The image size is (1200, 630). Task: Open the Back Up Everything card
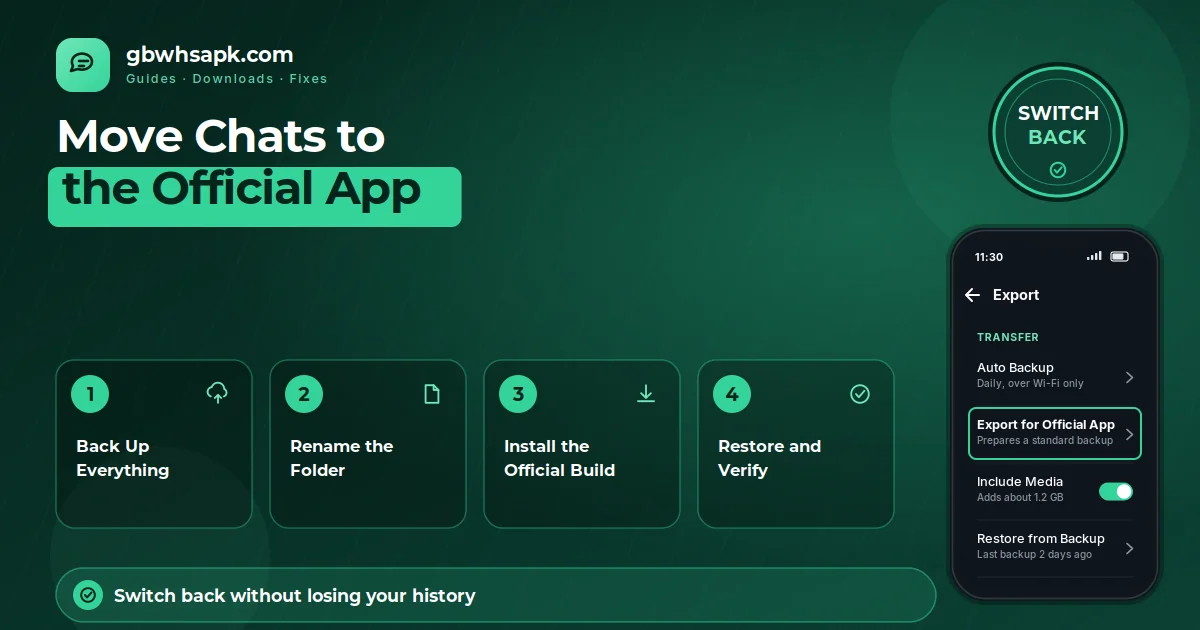click(x=154, y=444)
